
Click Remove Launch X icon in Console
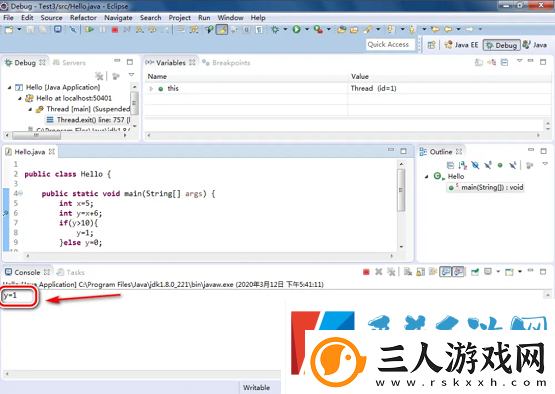(379, 272)
